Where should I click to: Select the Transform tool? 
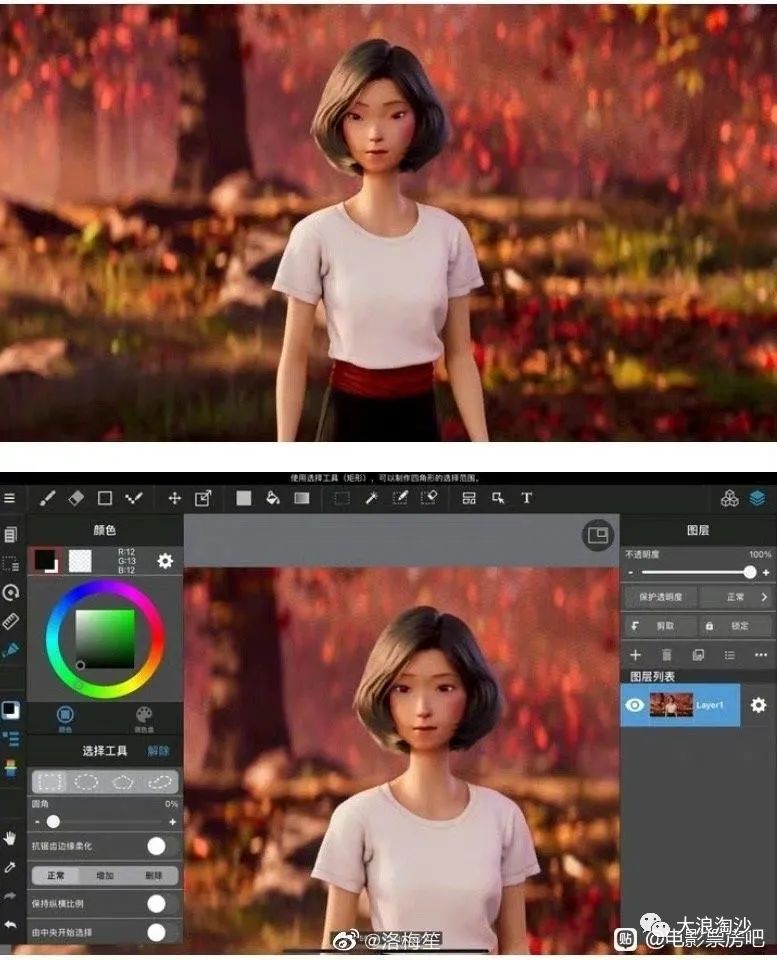pyautogui.click(x=203, y=498)
